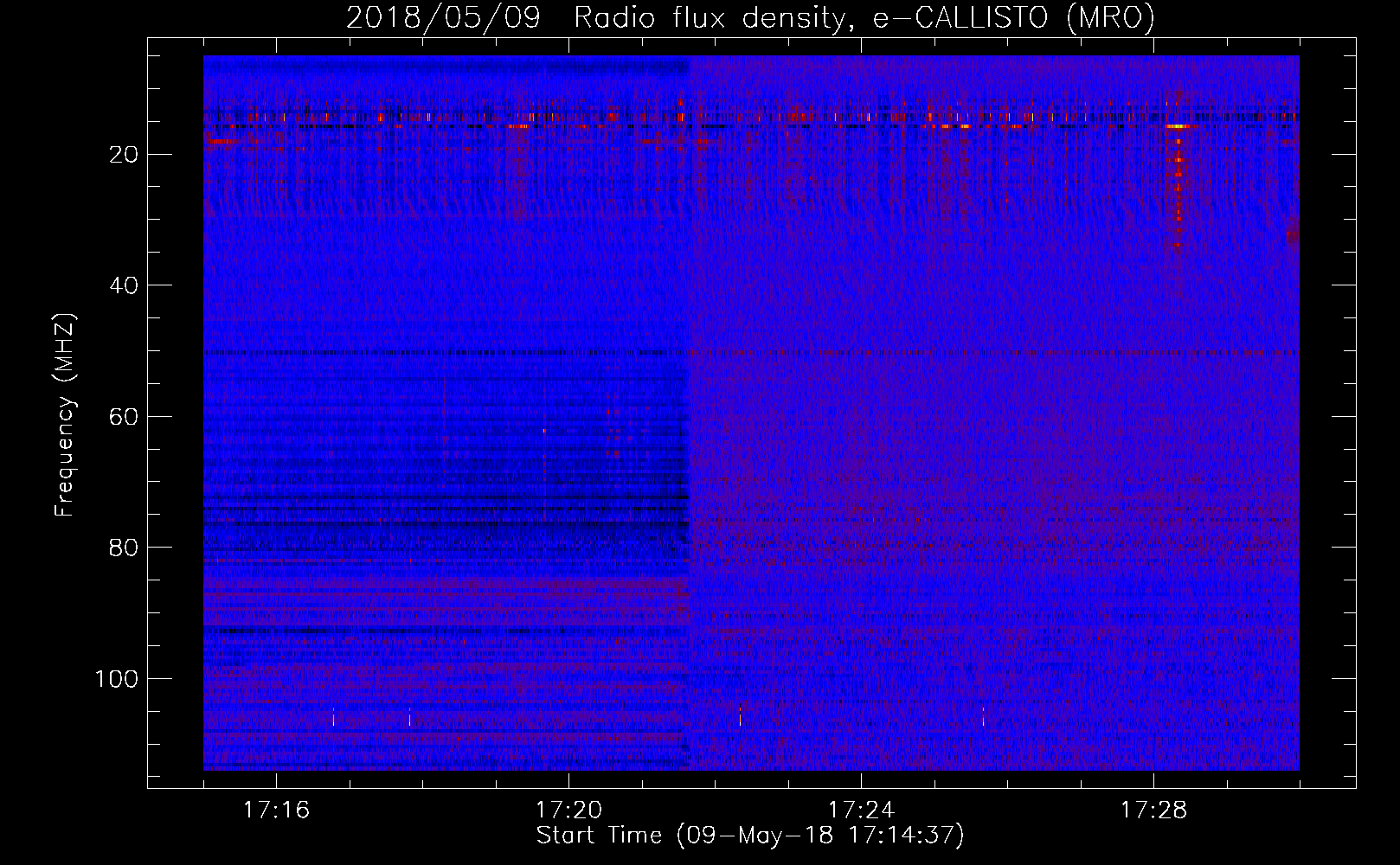Click the bright burst near 17:28 at 20 MHz

(x=1177, y=173)
